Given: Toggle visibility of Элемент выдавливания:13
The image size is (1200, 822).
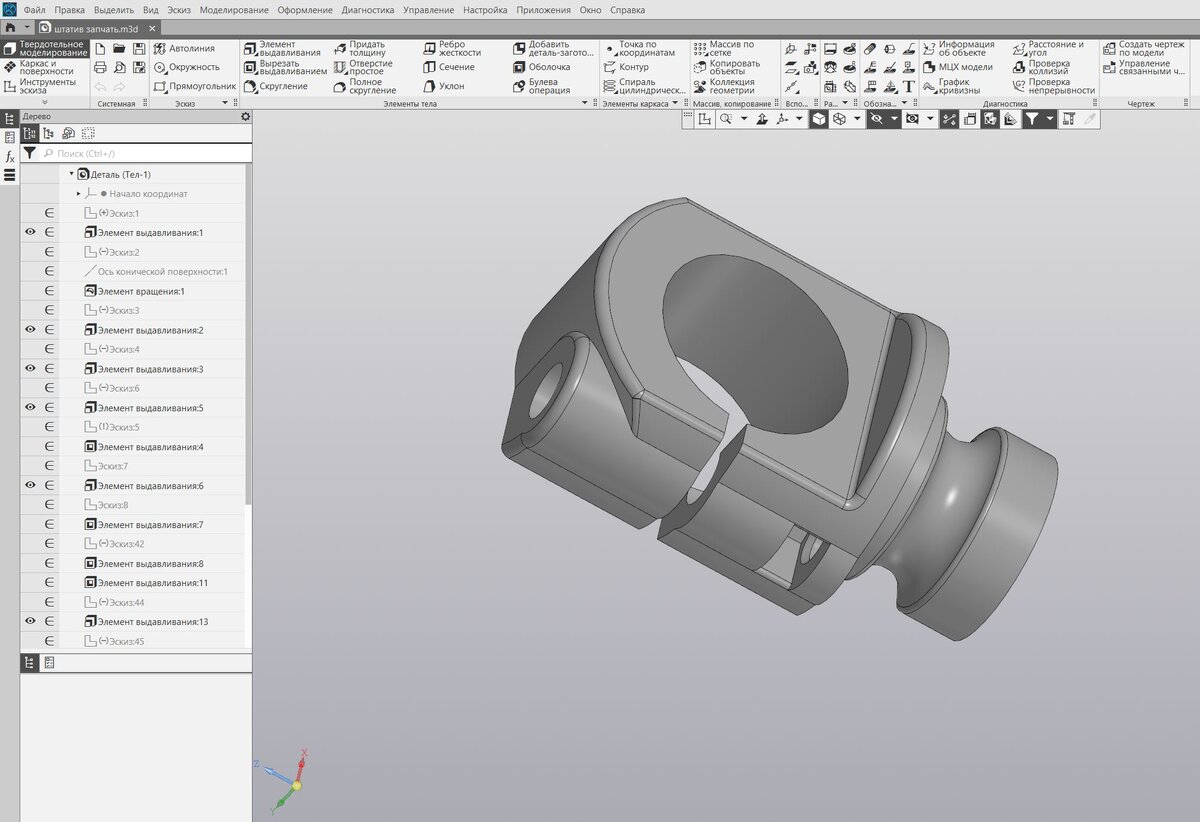Looking at the screenshot, I should [x=30, y=621].
